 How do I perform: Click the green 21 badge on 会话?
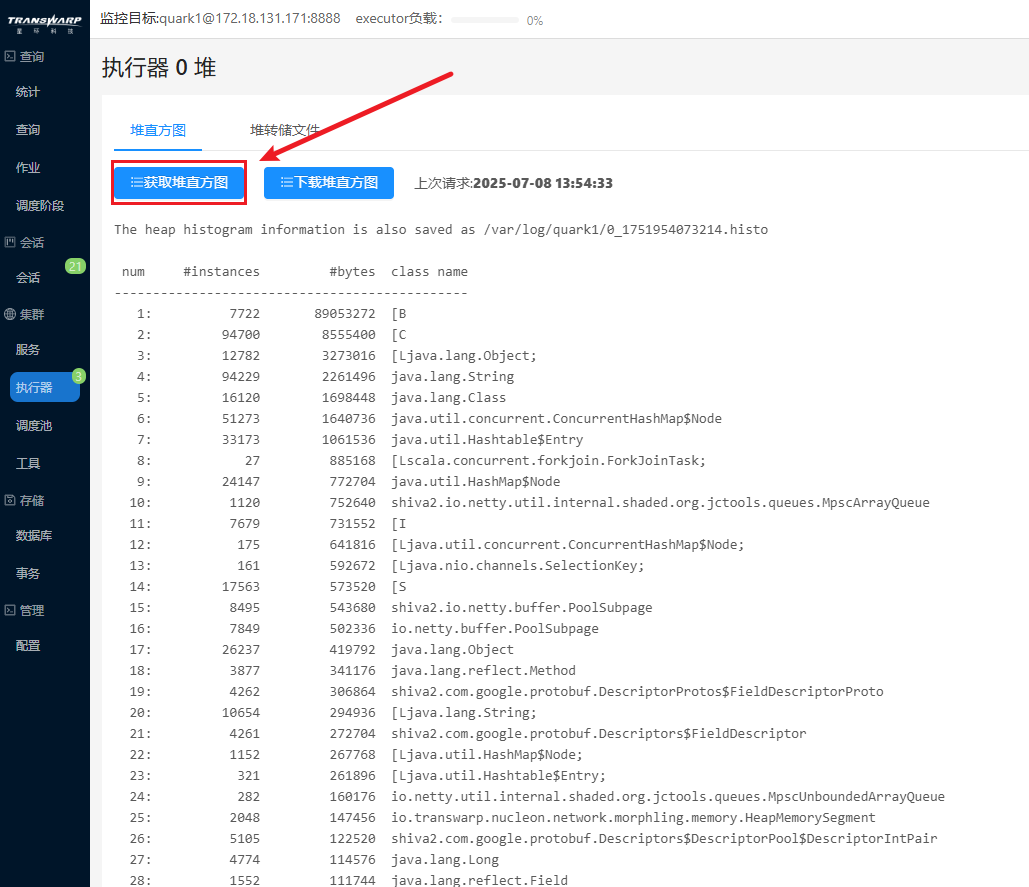click(x=75, y=266)
